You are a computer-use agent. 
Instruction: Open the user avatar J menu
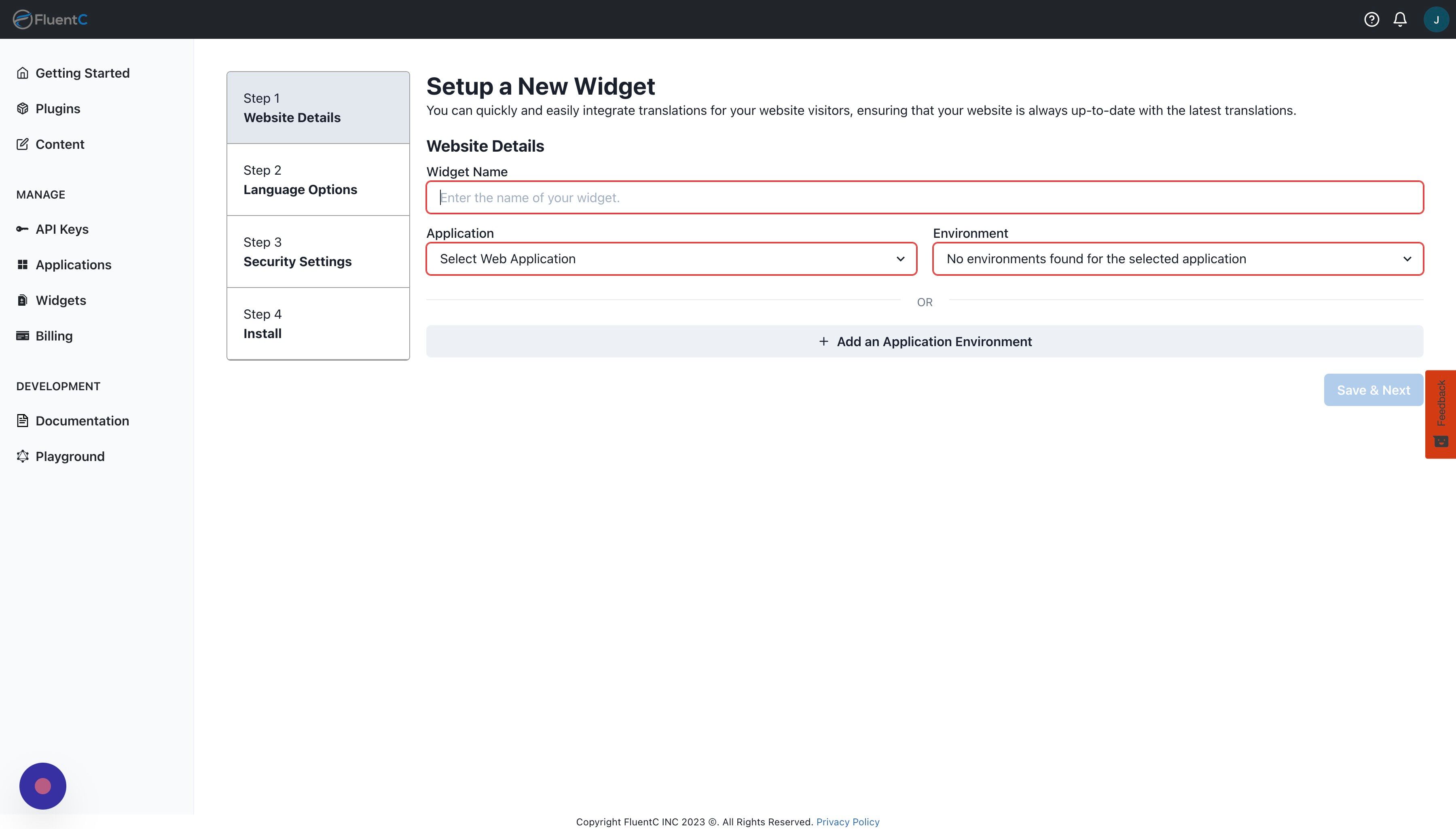click(x=1435, y=19)
